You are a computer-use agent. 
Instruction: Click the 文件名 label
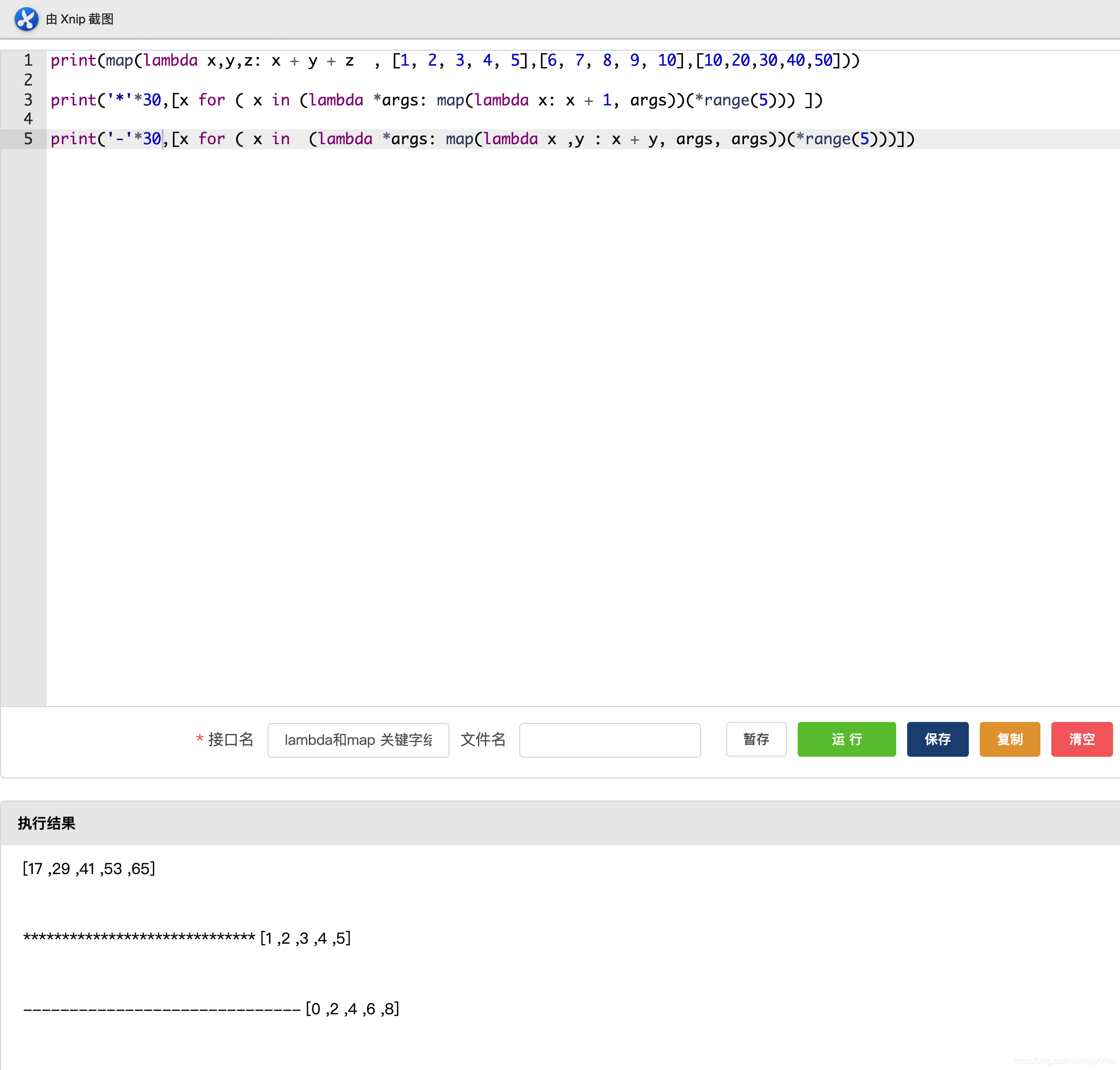[x=483, y=740]
